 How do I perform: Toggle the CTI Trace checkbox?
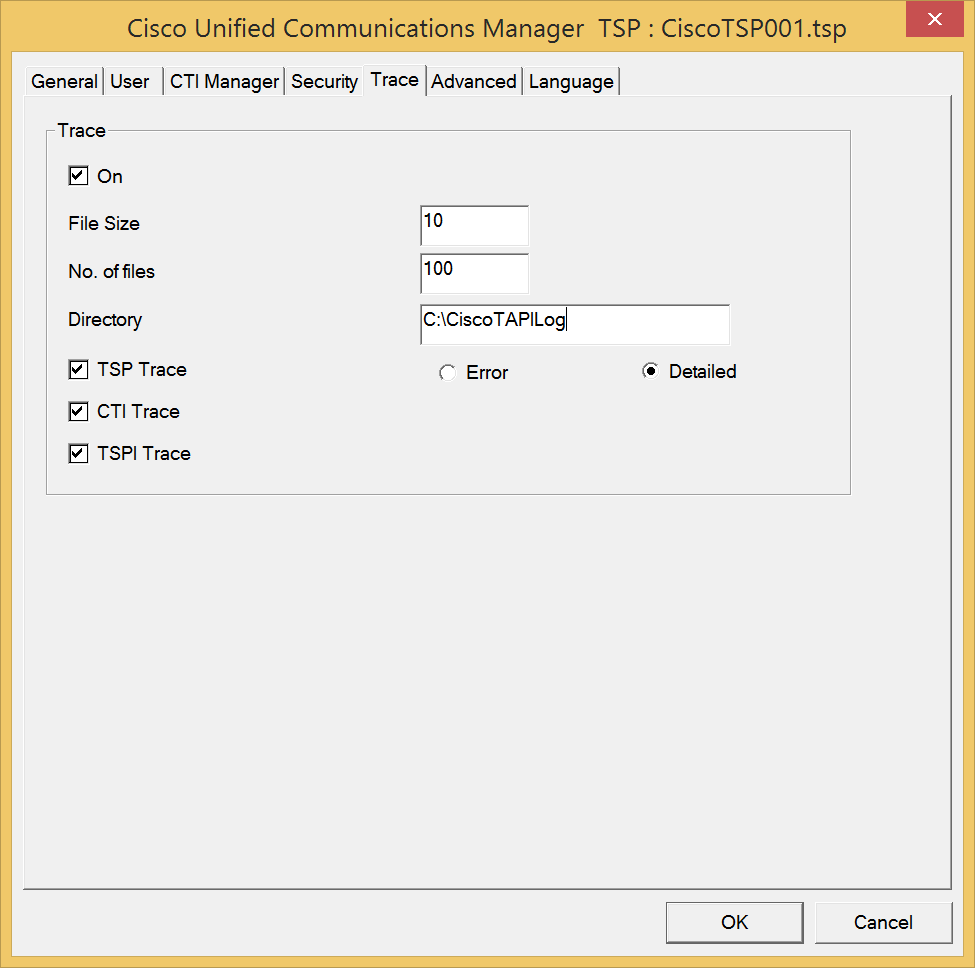click(78, 412)
